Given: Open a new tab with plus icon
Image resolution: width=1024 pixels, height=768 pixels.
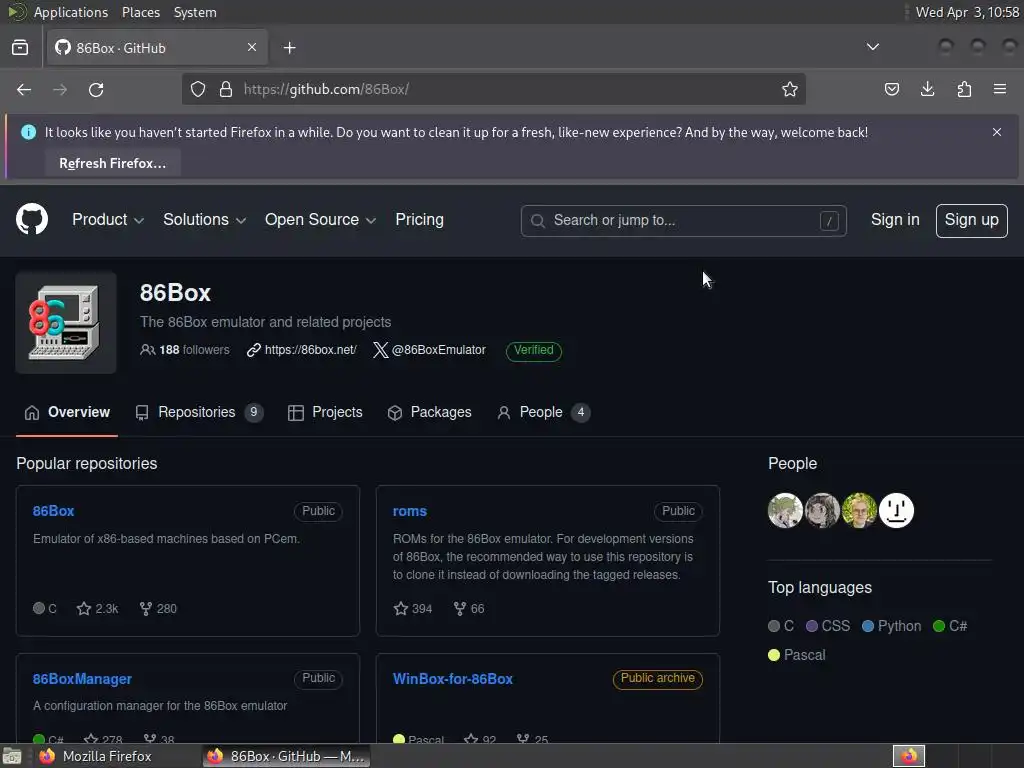Looking at the screenshot, I should coord(289,48).
